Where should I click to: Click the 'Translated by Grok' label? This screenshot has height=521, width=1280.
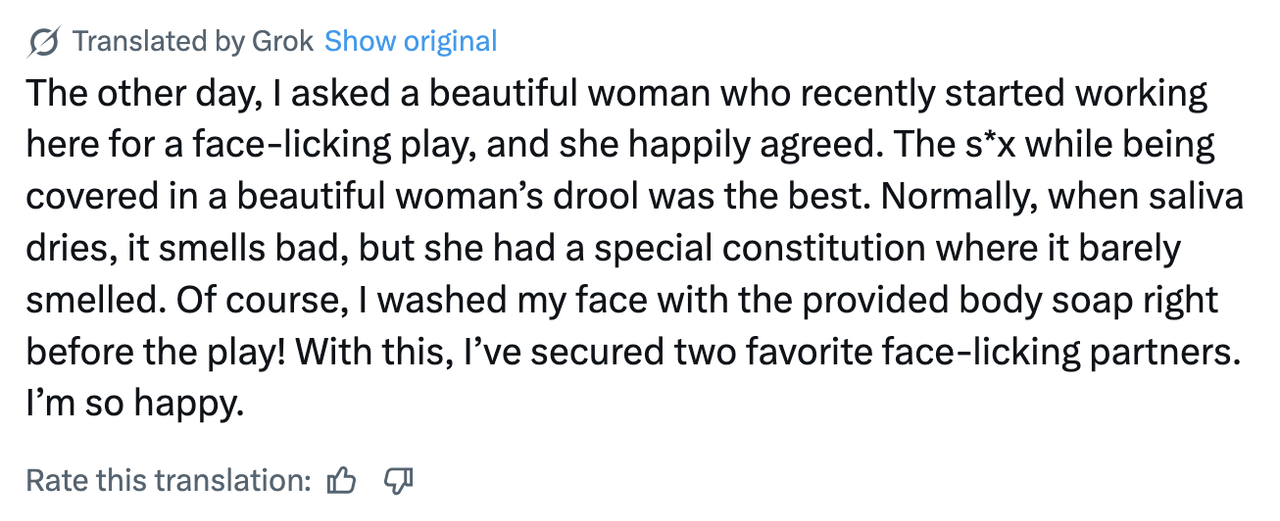pos(194,42)
